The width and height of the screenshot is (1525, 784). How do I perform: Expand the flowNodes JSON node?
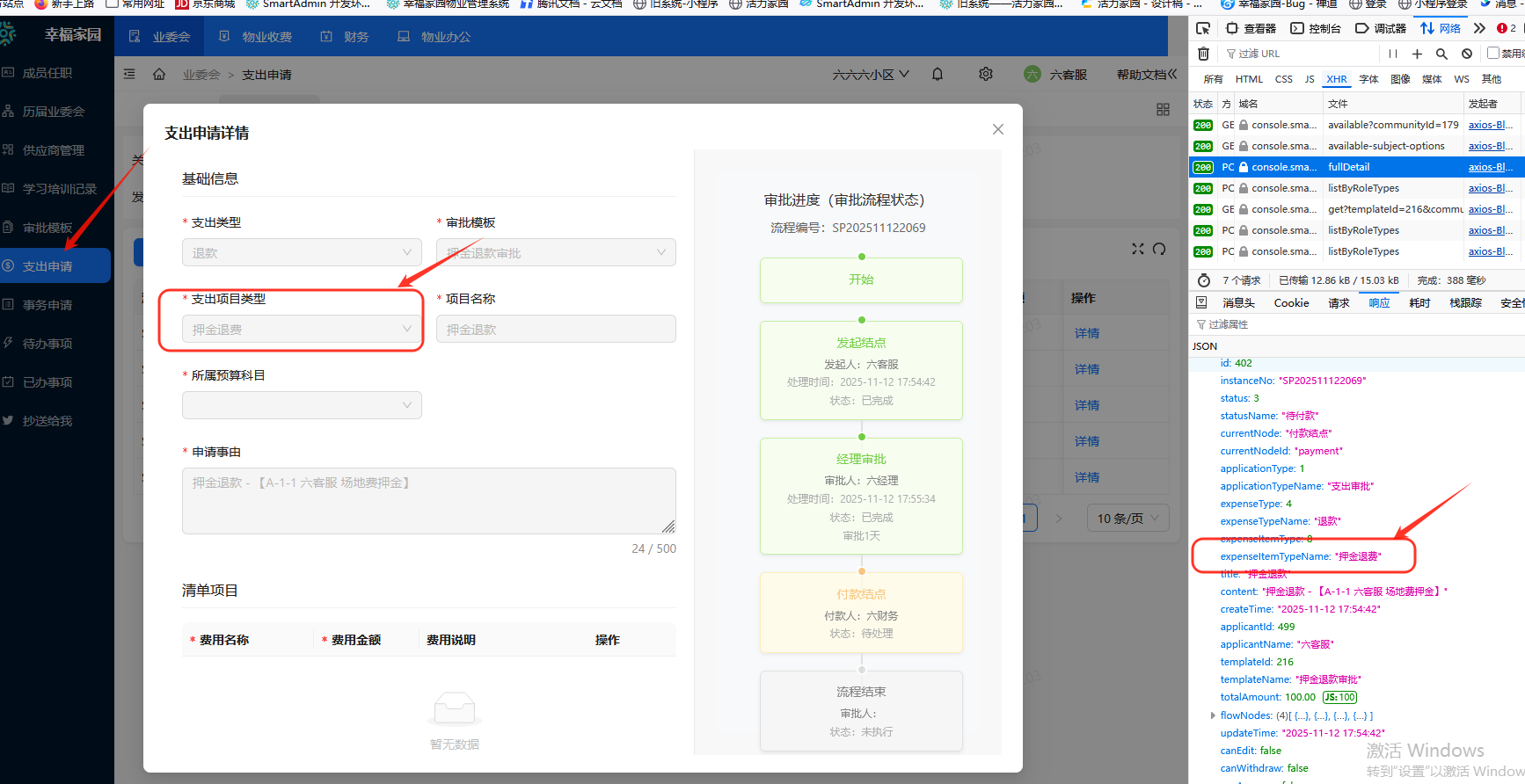1213,715
